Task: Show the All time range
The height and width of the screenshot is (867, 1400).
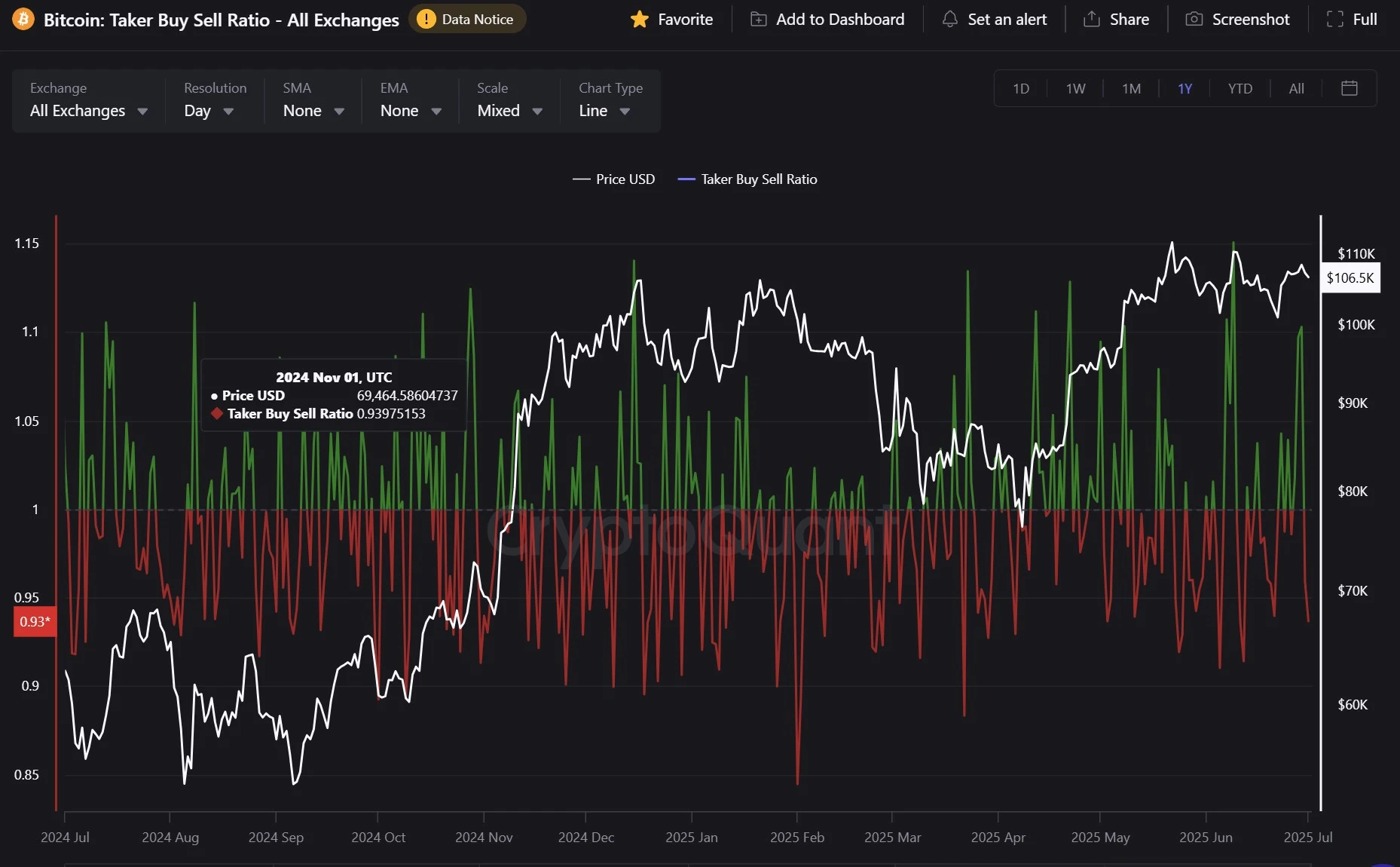Action: [x=1296, y=89]
